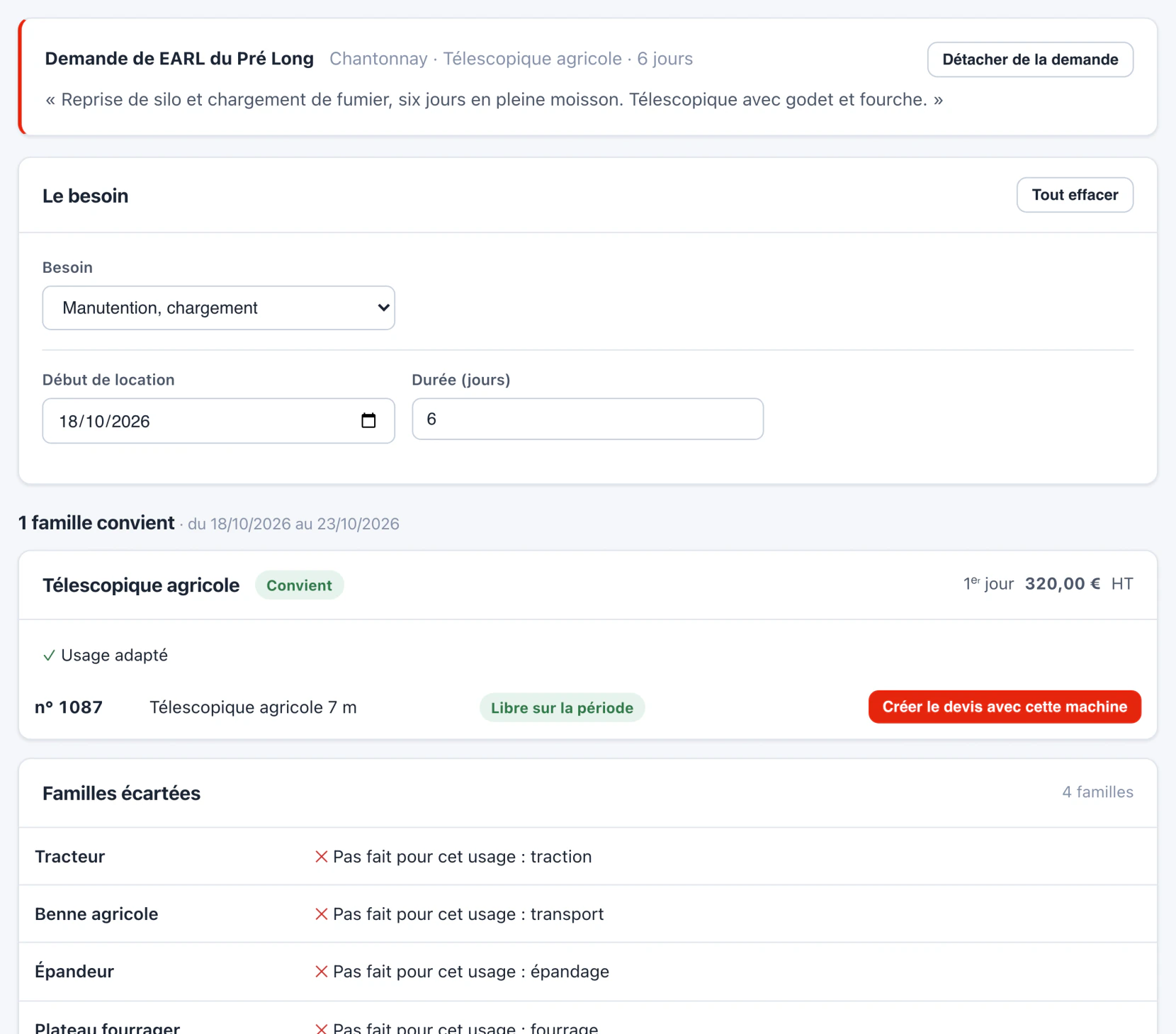Click the Épandeur row name
The width and height of the screenshot is (1176, 1034).
(74, 972)
